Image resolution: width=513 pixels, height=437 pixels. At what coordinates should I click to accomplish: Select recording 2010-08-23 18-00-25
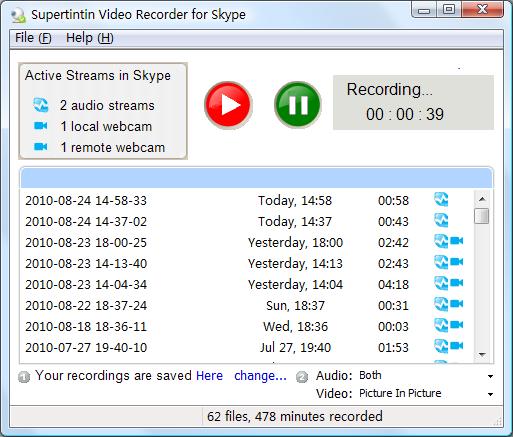click(x=247, y=242)
